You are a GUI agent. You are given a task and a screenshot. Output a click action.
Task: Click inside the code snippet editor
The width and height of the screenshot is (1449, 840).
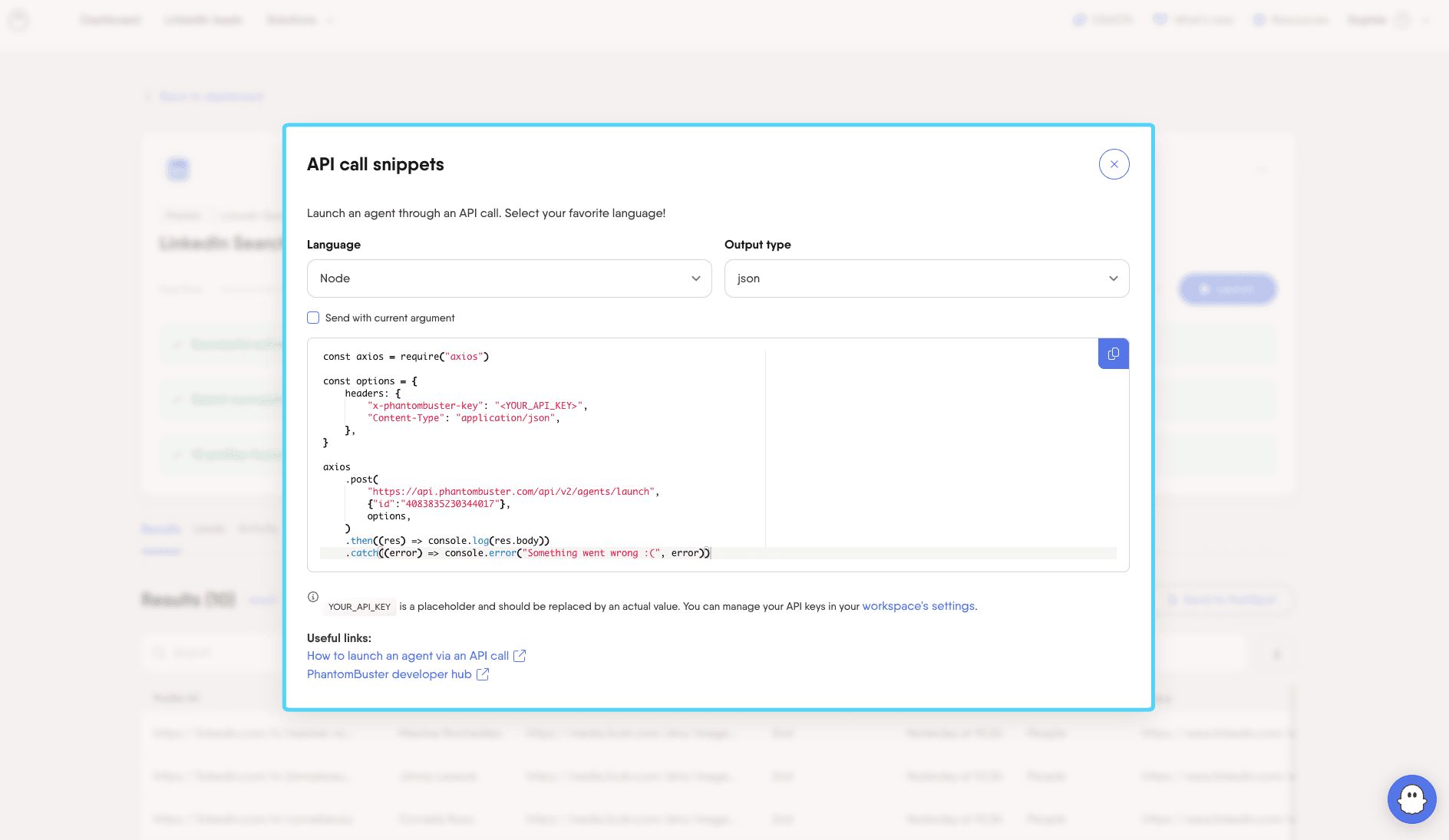[718, 455]
